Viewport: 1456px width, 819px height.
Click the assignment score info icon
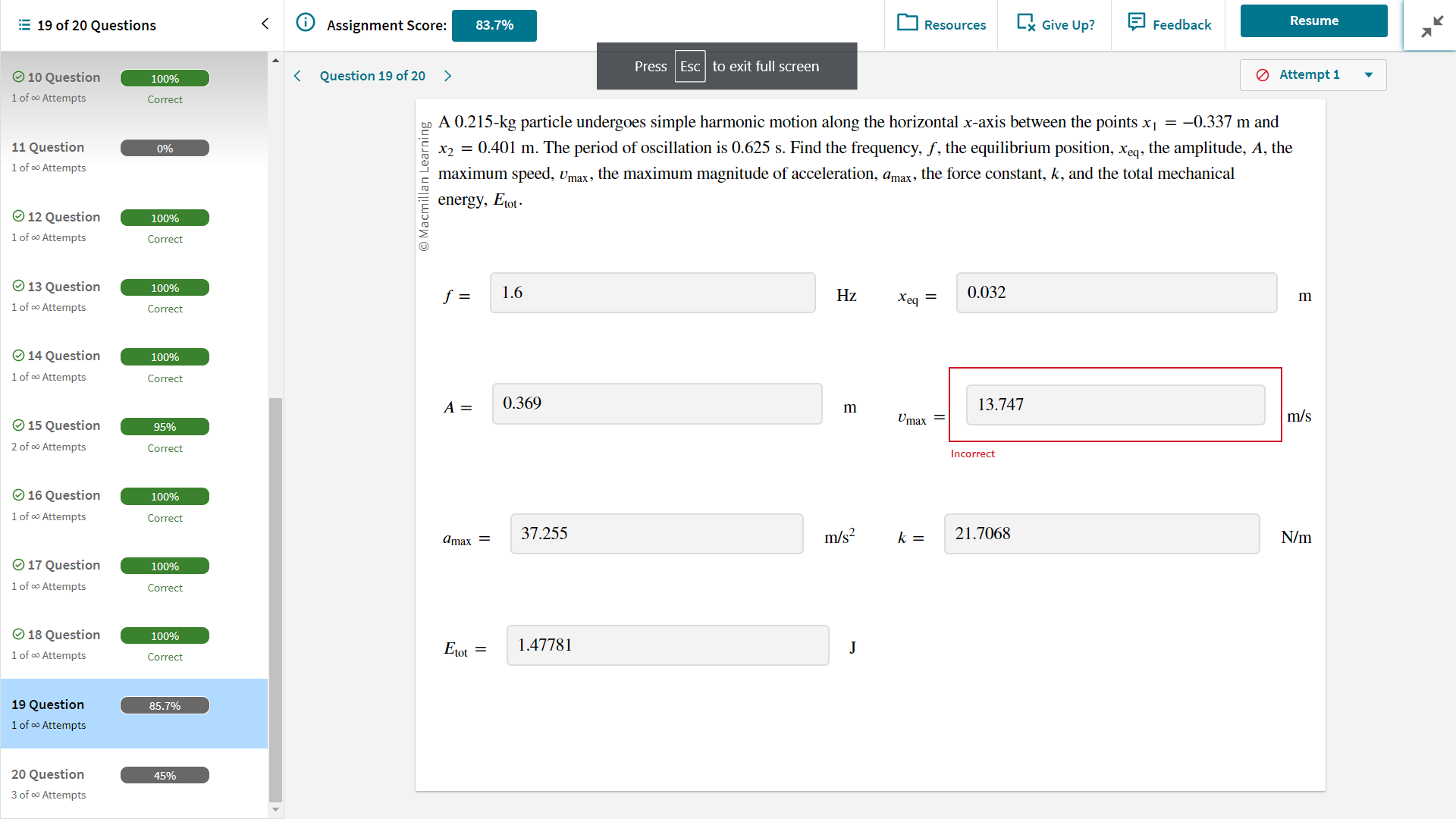pyautogui.click(x=305, y=23)
